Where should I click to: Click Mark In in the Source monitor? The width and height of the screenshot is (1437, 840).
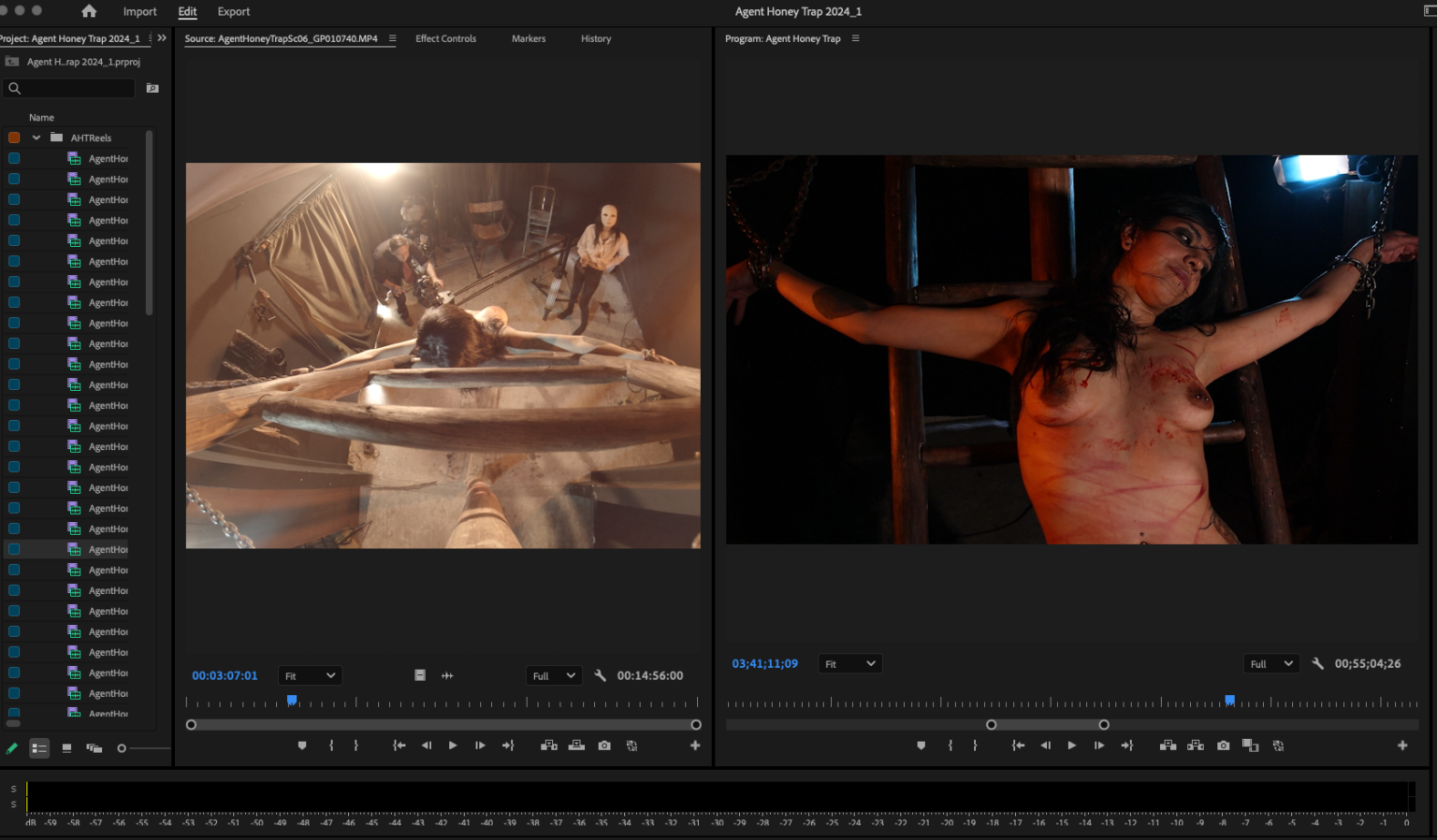[x=331, y=746]
